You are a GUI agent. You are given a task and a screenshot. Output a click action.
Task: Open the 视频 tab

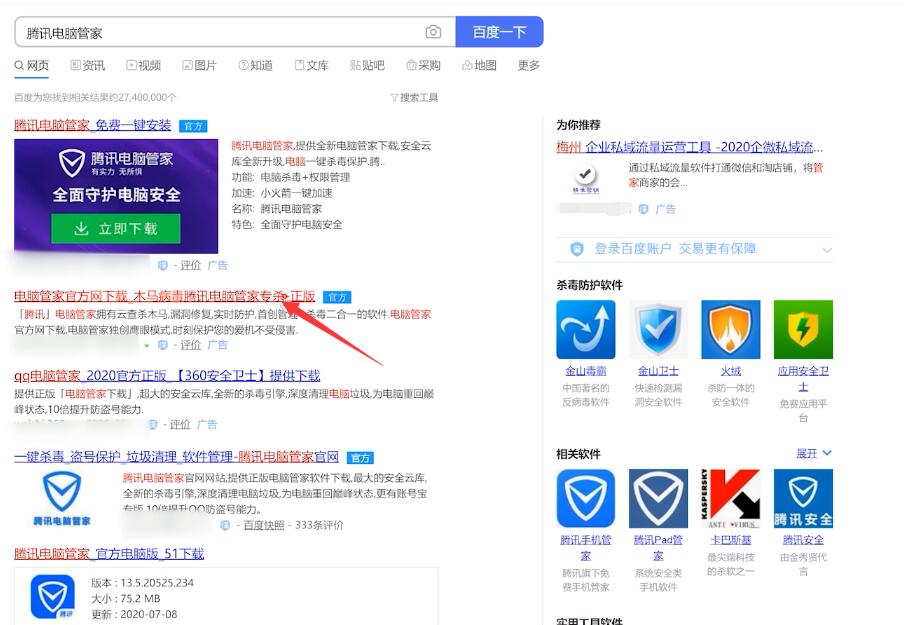click(144, 66)
